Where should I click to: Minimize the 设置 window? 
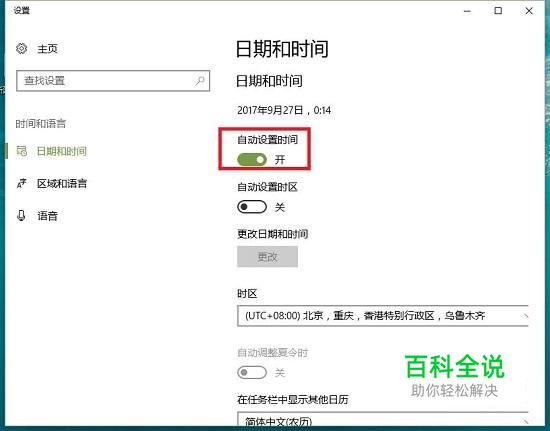pos(467,11)
